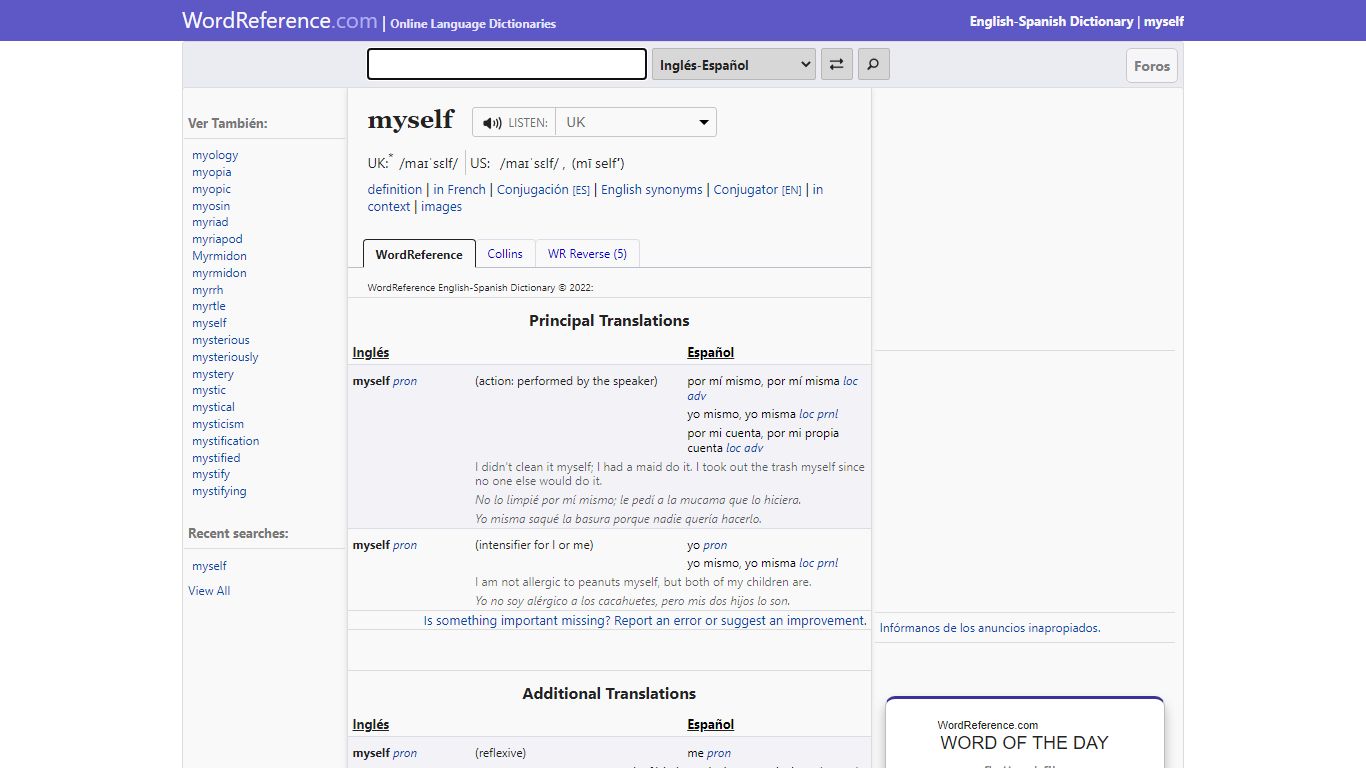Open the capitalized Myrmidon entry

coord(219,256)
